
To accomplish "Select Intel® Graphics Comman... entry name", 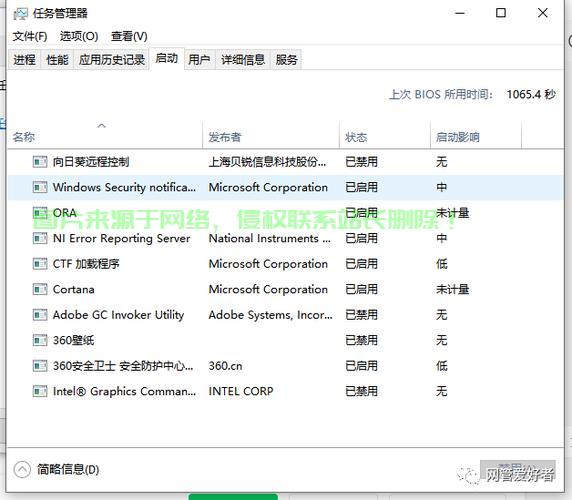I will click(124, 391).
